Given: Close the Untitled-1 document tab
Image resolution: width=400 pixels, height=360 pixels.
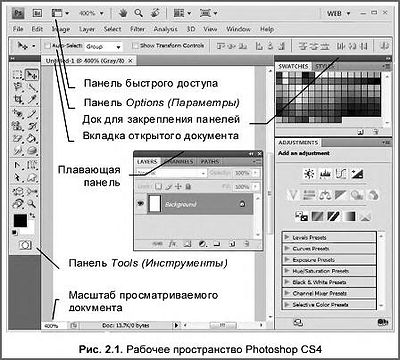Looking at the screenshot, I should (130, 61).
